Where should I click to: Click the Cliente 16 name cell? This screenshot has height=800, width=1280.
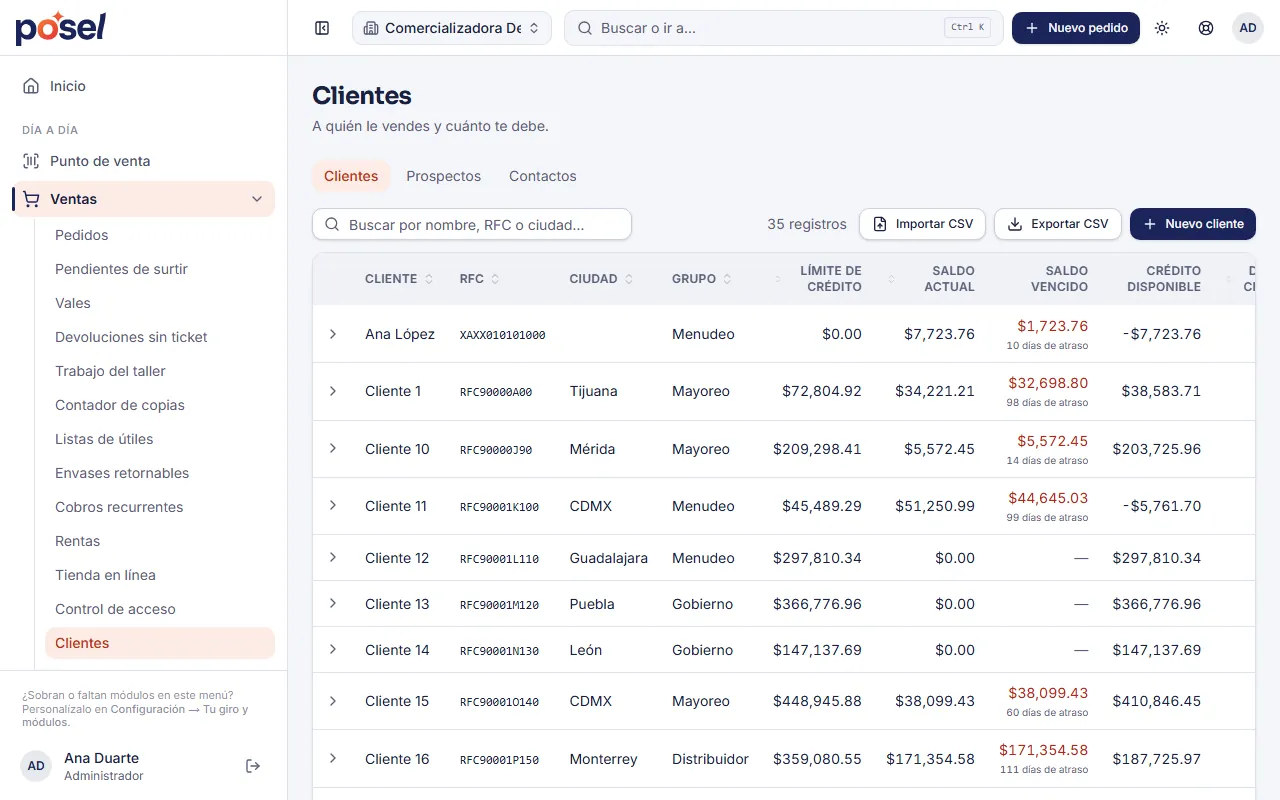click(397, 759)
